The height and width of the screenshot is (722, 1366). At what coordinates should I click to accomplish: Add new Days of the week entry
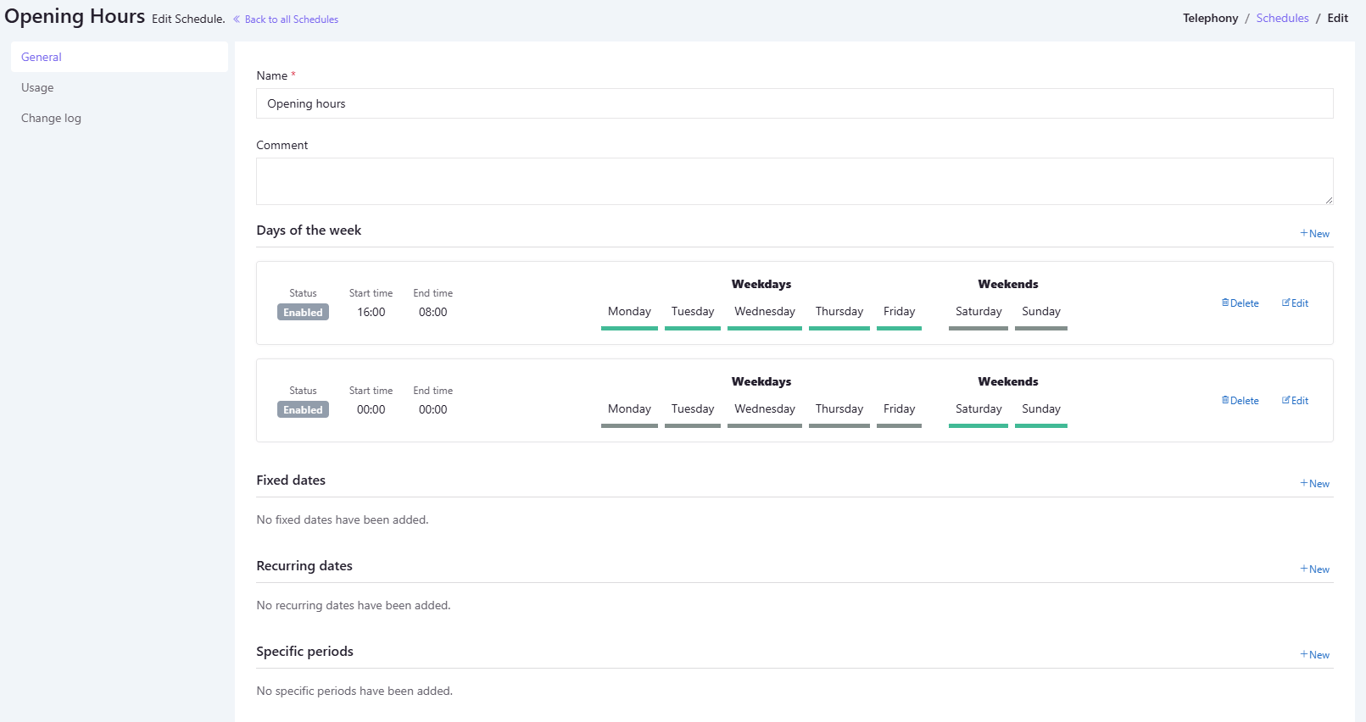pyautogui.click(x=1314, y=233)
